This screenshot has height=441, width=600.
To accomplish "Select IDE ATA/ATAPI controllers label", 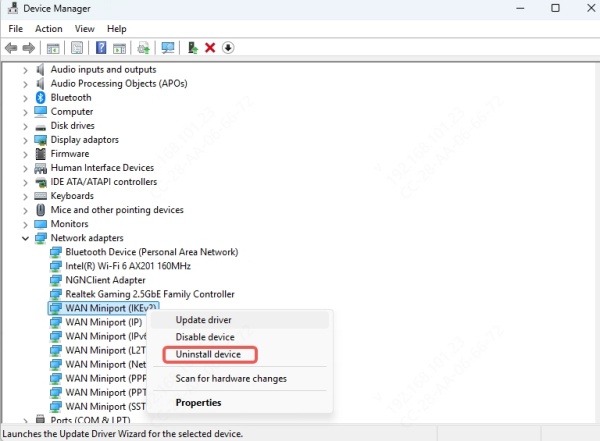I will tap(104, 182).
